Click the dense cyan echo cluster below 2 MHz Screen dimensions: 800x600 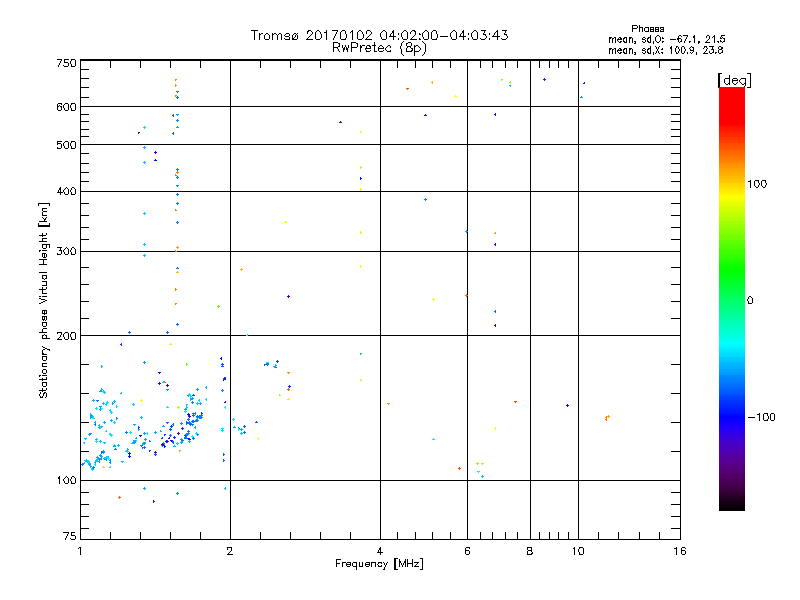pos(145,429)
